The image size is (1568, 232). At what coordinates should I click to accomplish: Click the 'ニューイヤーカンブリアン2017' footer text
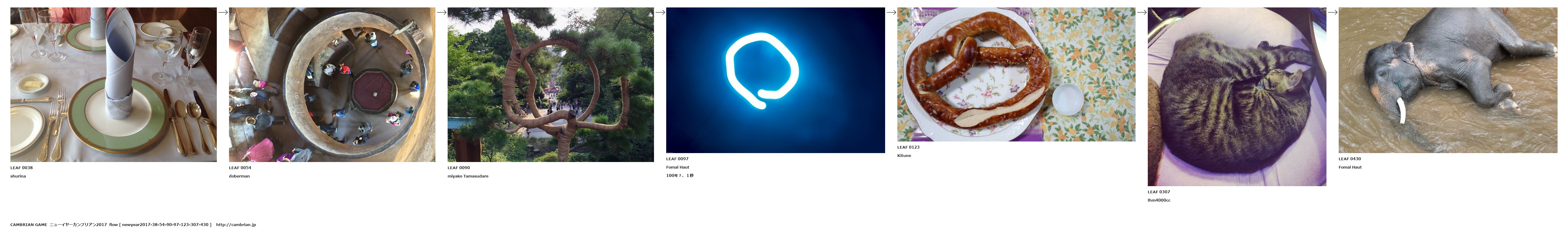78,225
